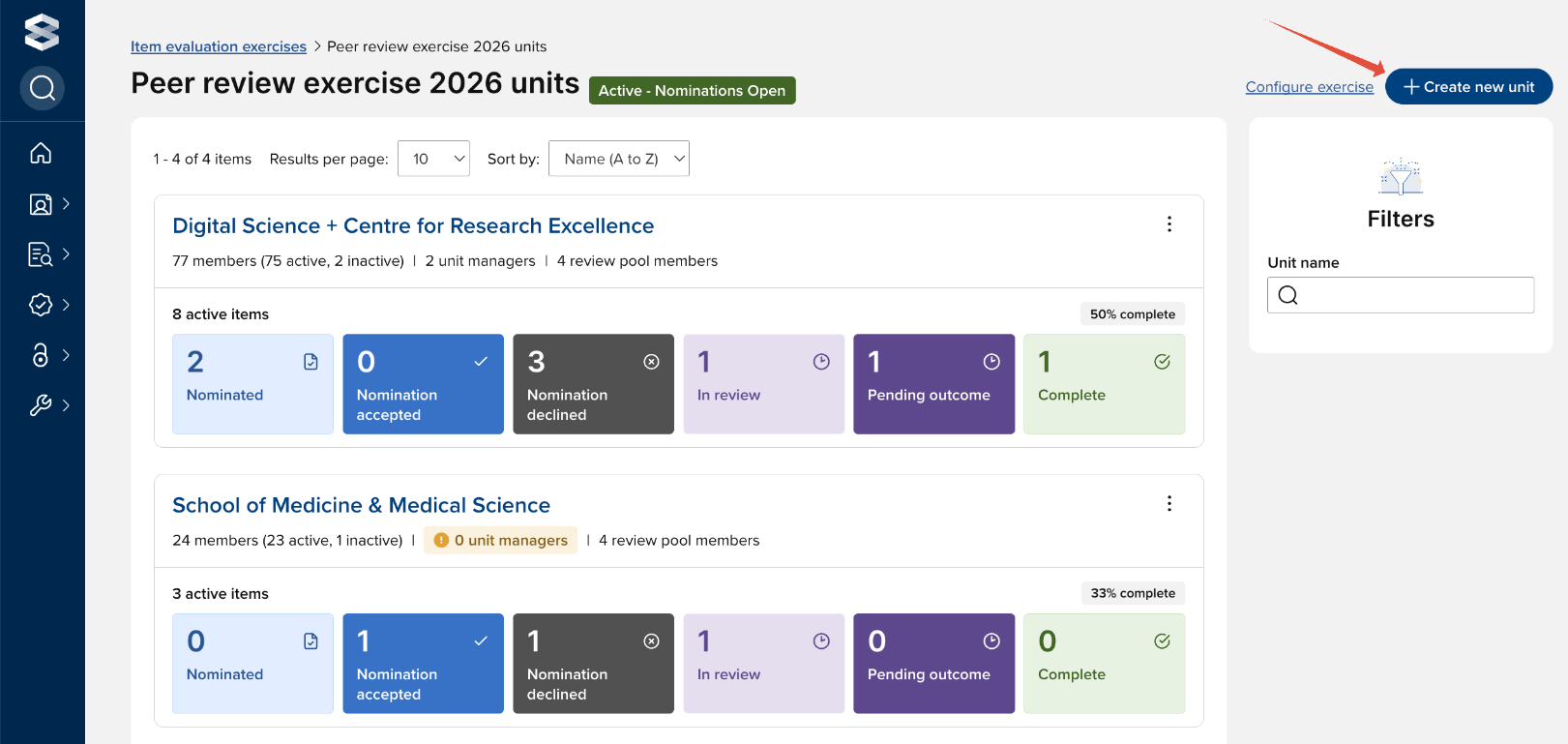Open the Configure exercise link
1568x744 pixels.
coord(1309,87)
